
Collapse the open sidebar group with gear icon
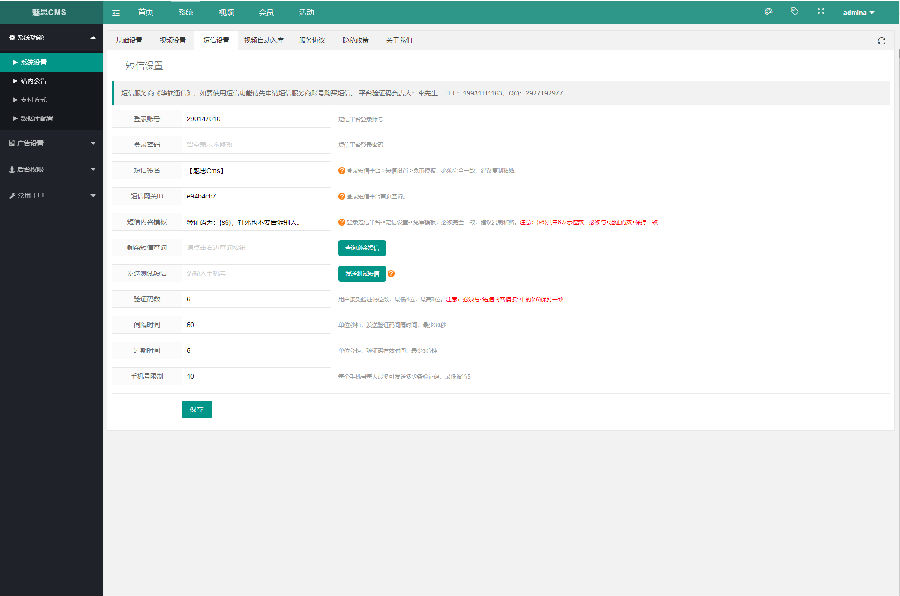[51, 37]
